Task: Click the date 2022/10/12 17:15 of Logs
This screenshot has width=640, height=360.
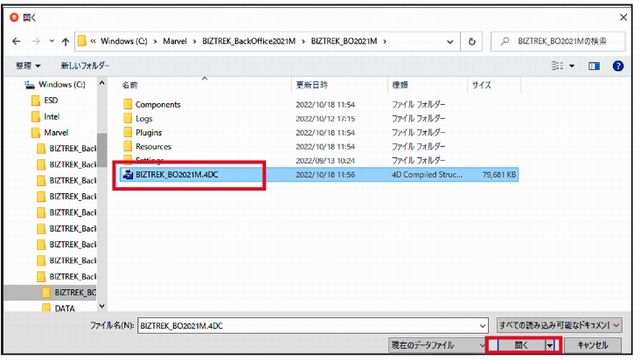Action: 325,119
